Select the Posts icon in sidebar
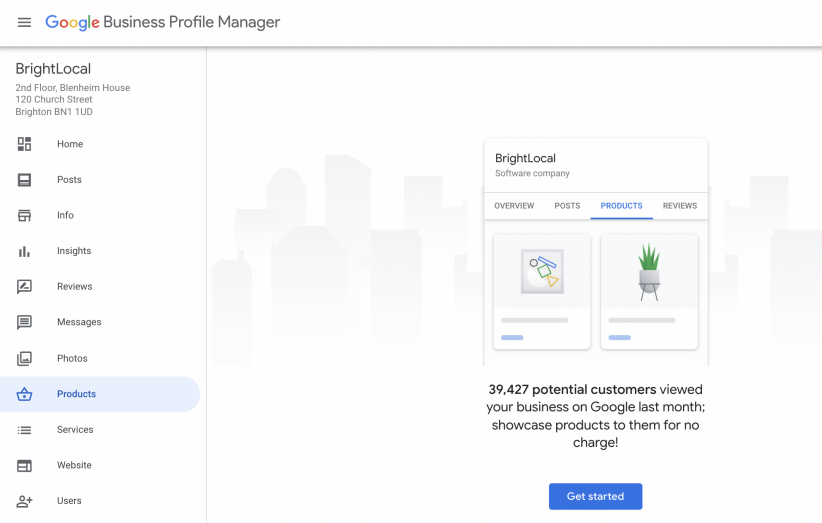 tap(24, 180)
